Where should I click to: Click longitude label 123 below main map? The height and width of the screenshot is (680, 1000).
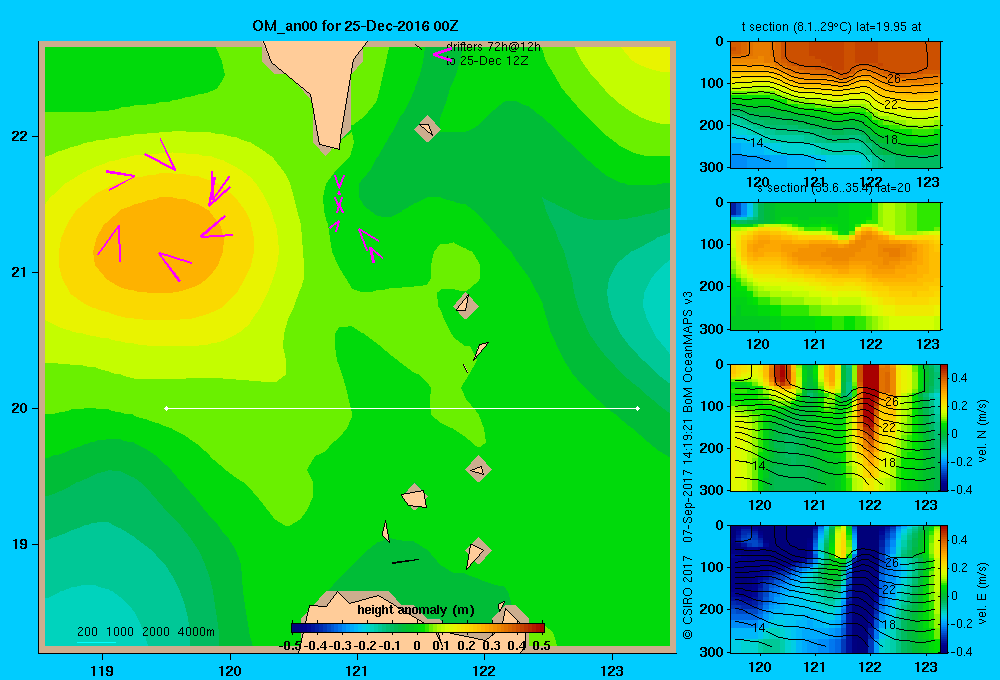(612, 670)
